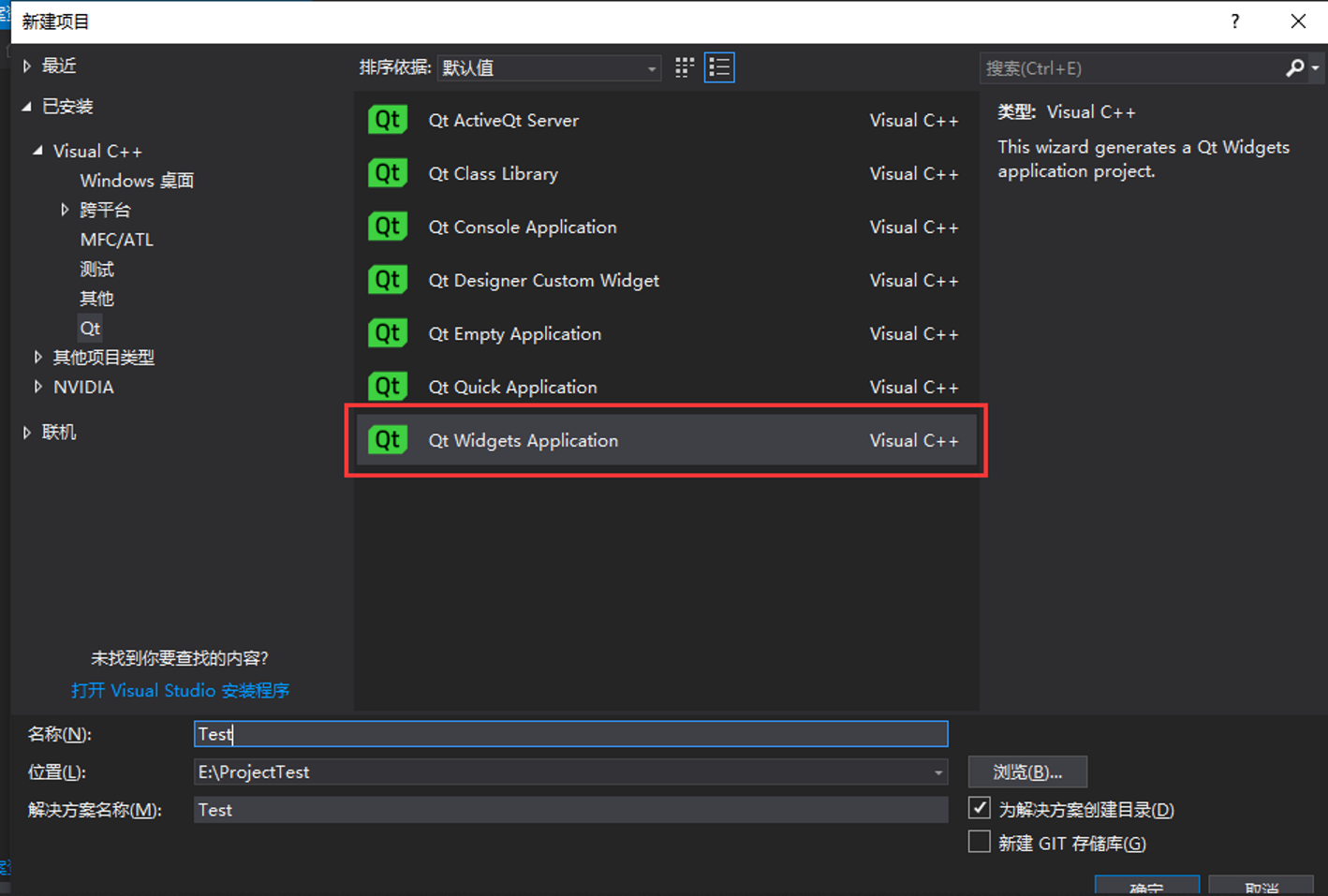Click the 浏览(B)... button

1027,772
